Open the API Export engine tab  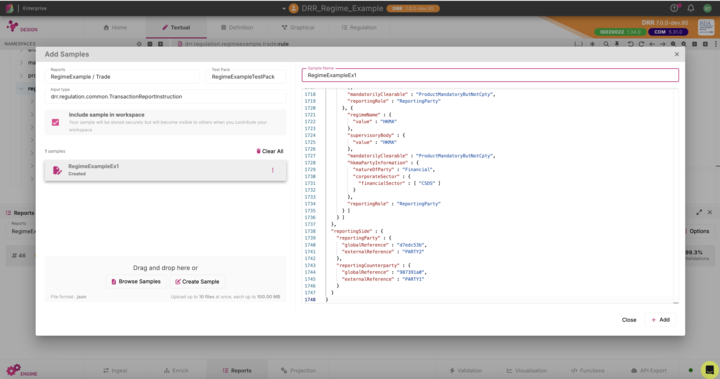(648, 370)
